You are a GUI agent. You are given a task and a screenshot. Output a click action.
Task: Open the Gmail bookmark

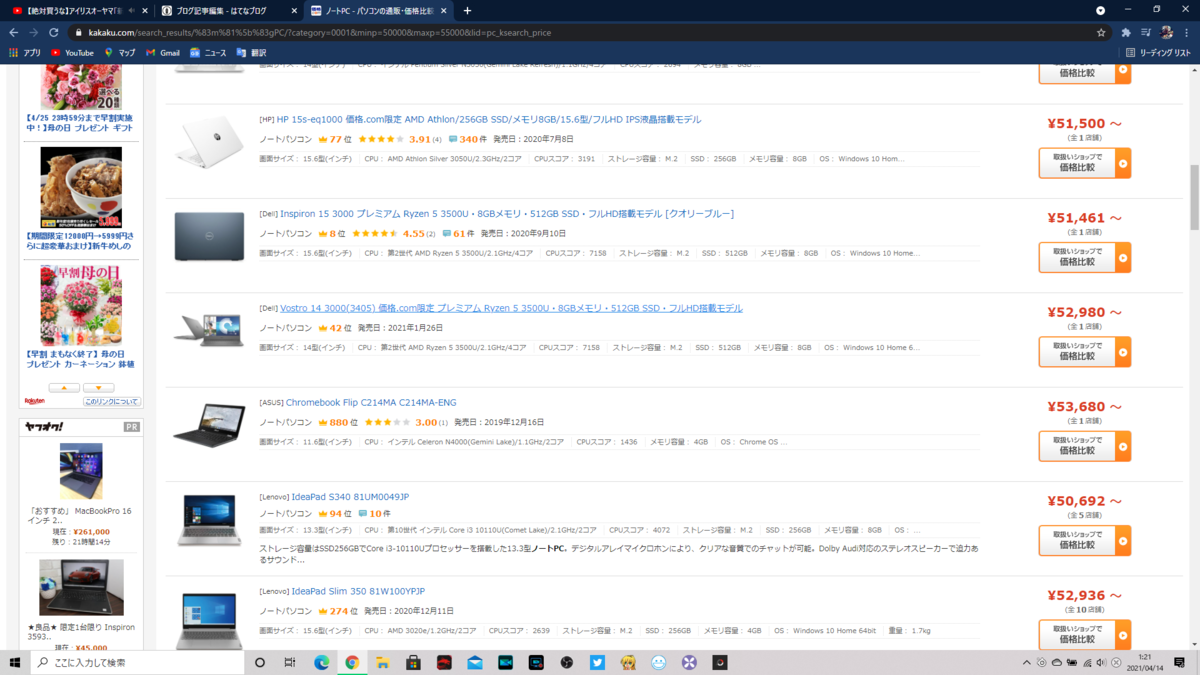tap(163, 53)
